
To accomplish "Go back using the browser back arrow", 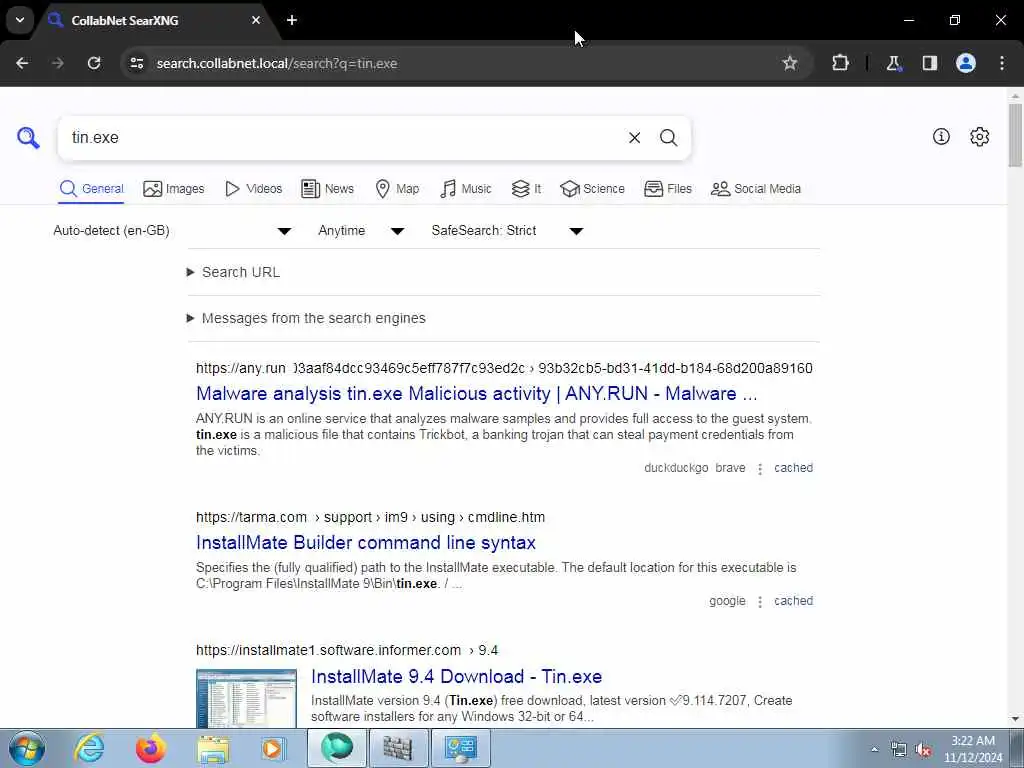I will [x=22, y=63].
